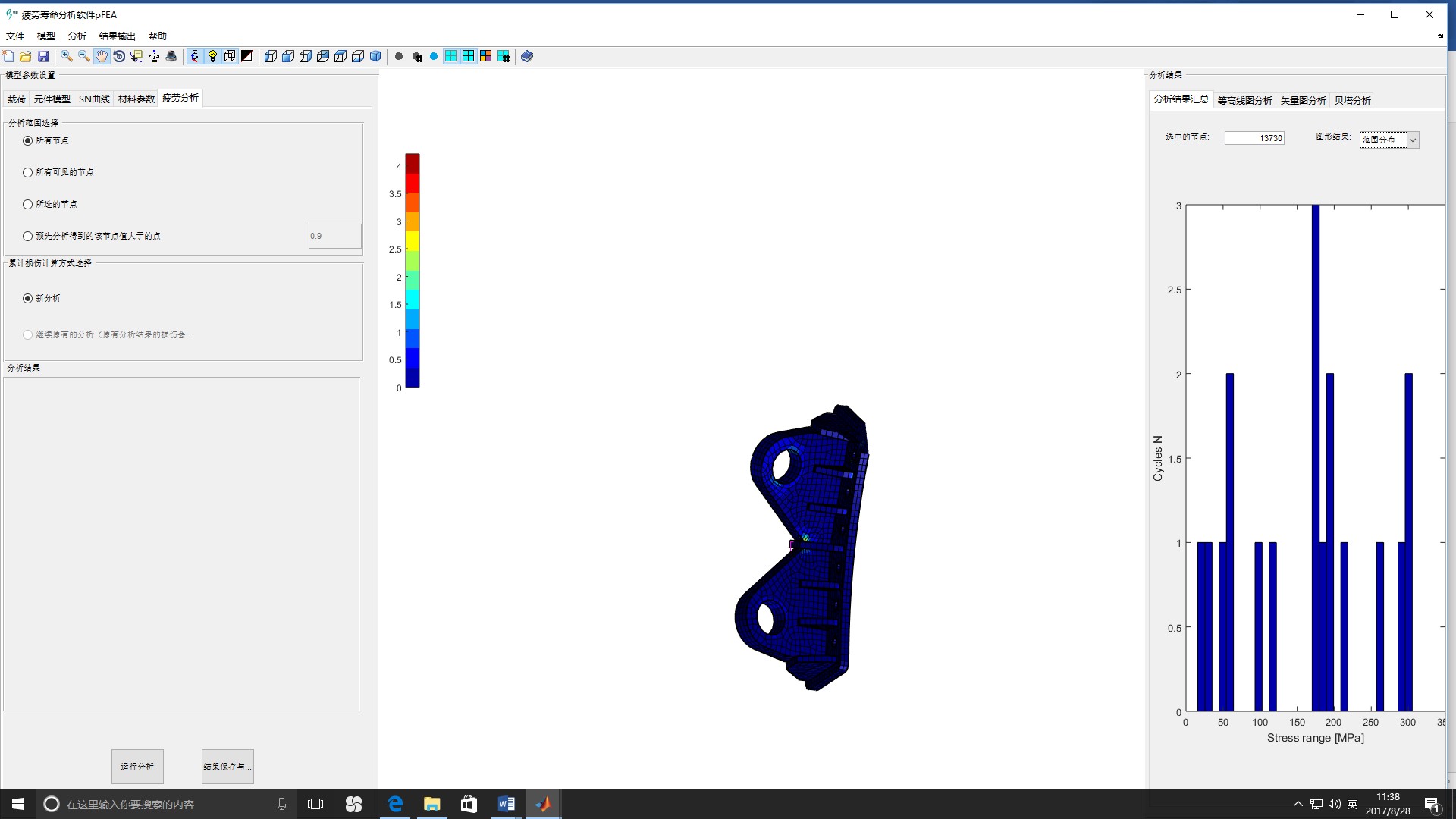Select the 所有节点 radio button
Image resolution: width=1456 pixels, height=819 pixels.
click(x=28, y=140)
